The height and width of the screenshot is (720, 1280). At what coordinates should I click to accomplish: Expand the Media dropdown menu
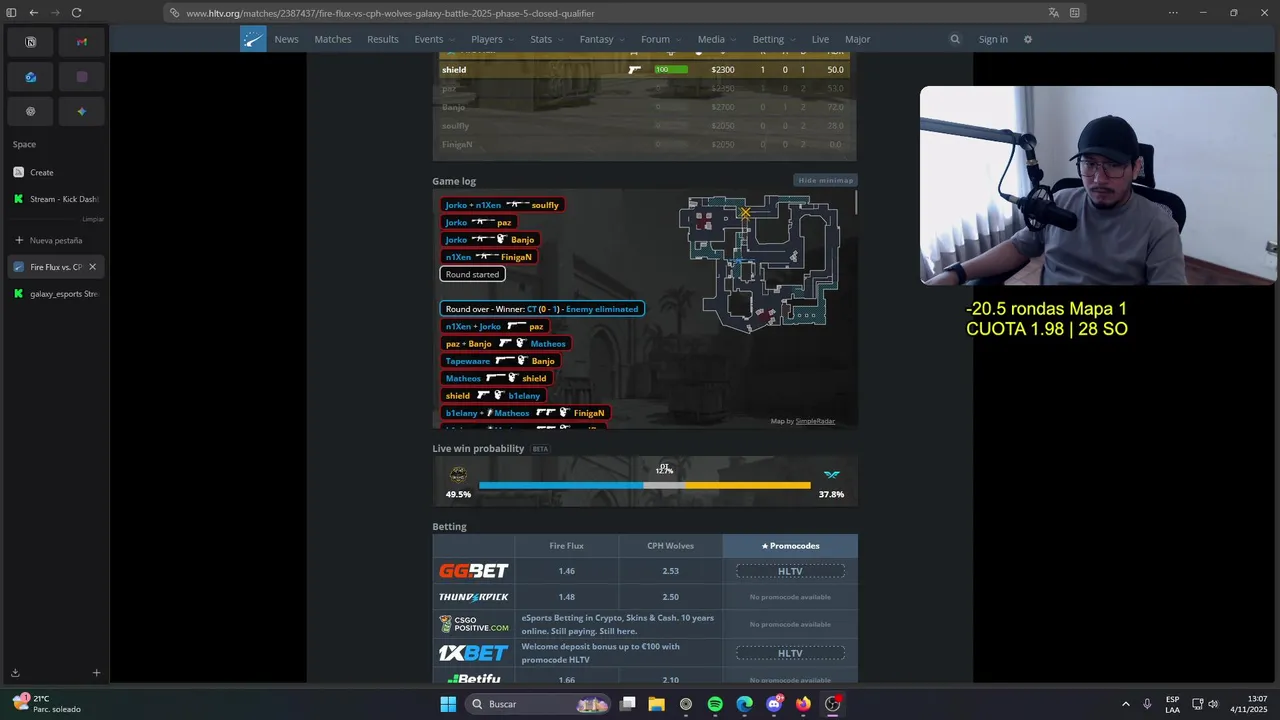(718, 39)
